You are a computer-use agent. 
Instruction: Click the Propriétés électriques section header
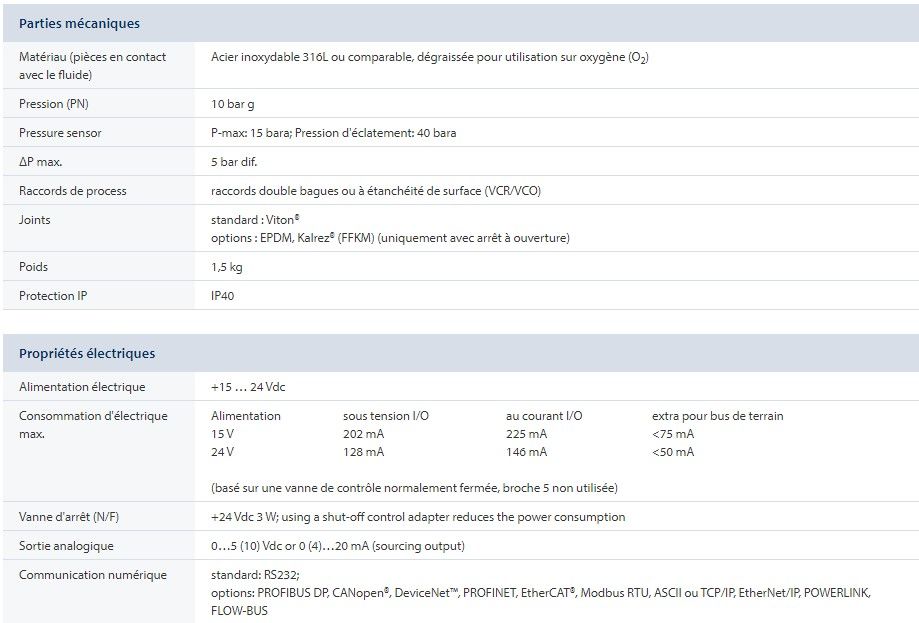87,353
